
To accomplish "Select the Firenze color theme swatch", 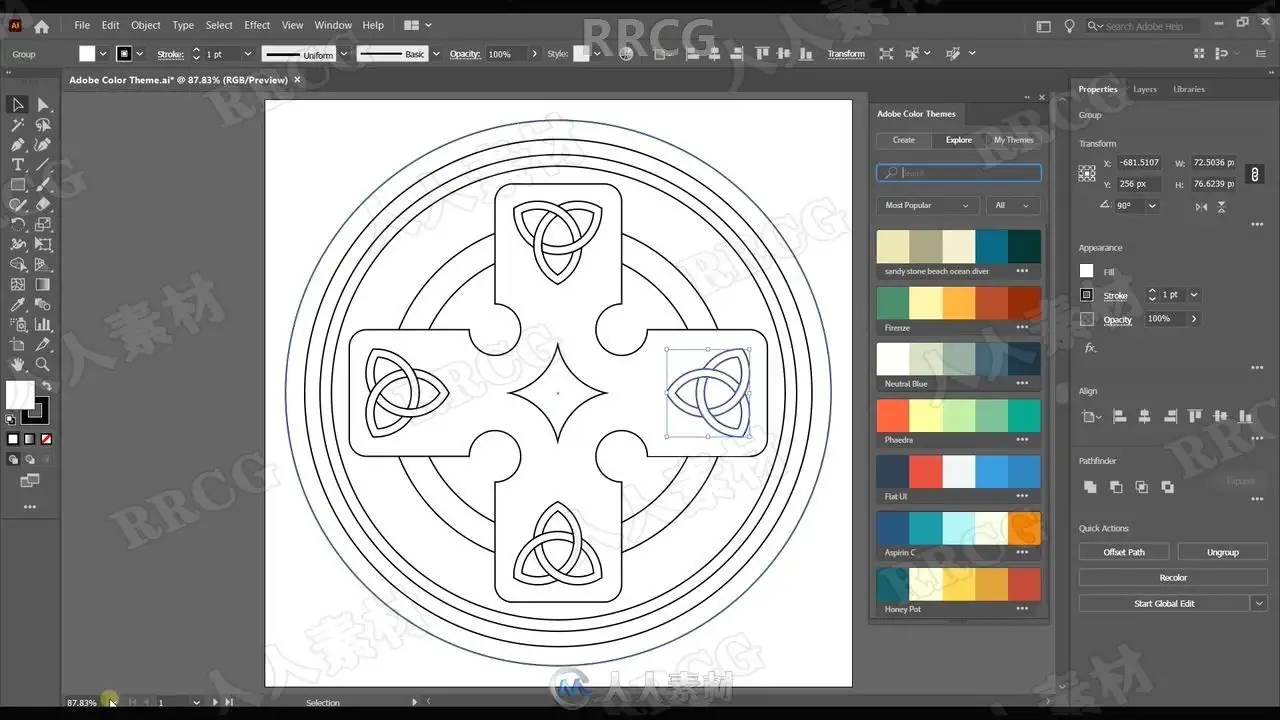I will [958, 303].
